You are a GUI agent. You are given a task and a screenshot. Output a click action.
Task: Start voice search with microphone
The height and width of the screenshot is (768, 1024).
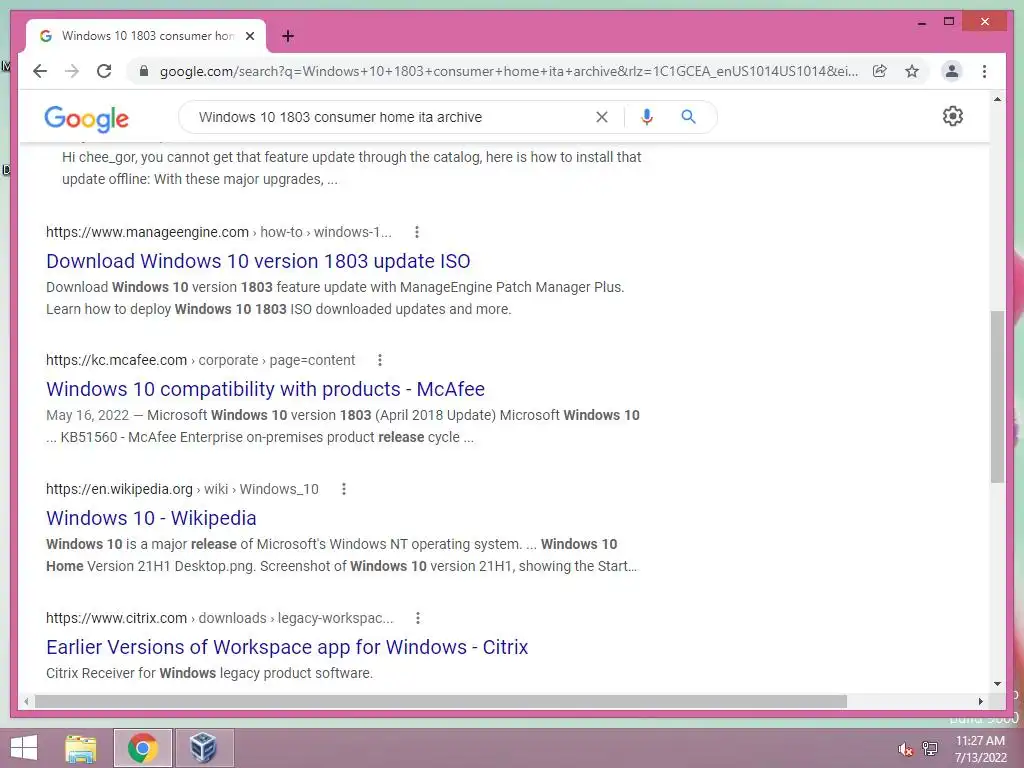click(x=647, y=117)
